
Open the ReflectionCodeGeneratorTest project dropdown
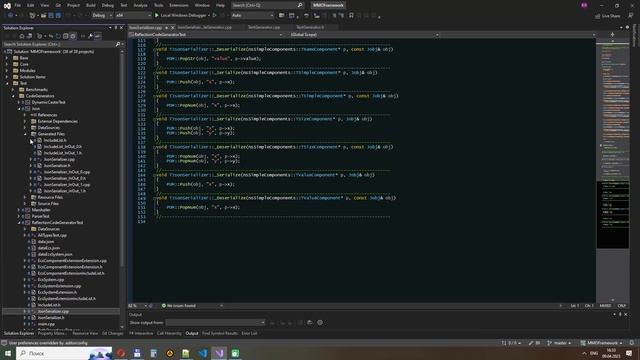(x=206, y=35)
